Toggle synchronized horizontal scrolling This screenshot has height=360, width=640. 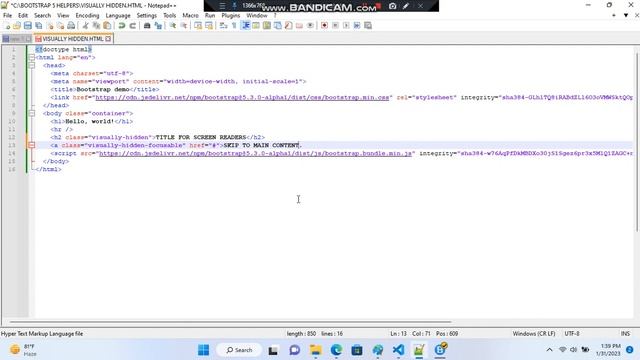(x=209, y=25)
